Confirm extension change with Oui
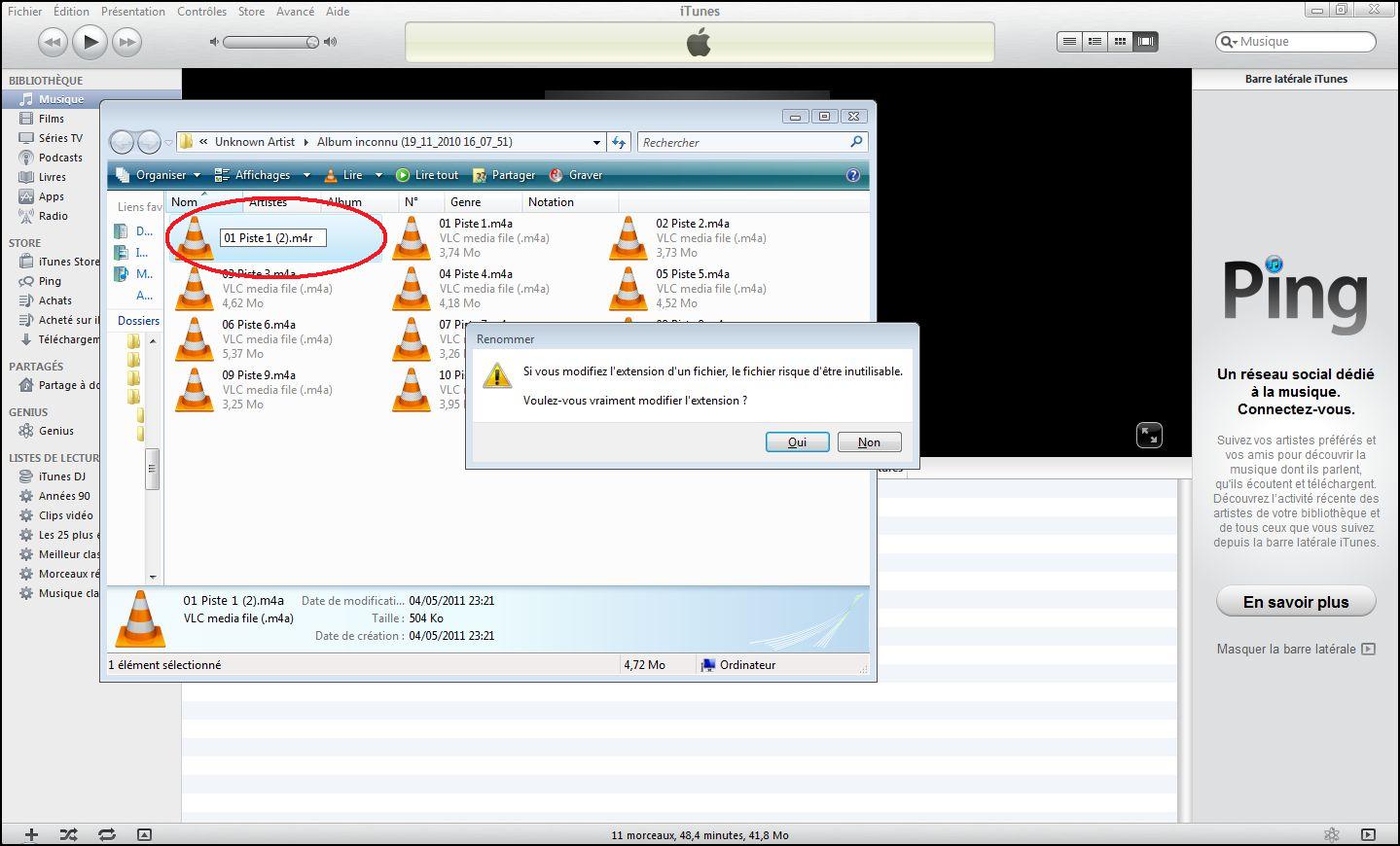This screenshot has height=846, width=1400. coord(797,442)
